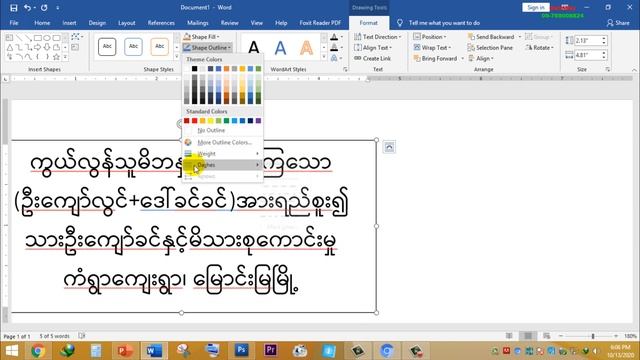
Task: Apply the black outline Abc shape style
Action: [107, 47]
